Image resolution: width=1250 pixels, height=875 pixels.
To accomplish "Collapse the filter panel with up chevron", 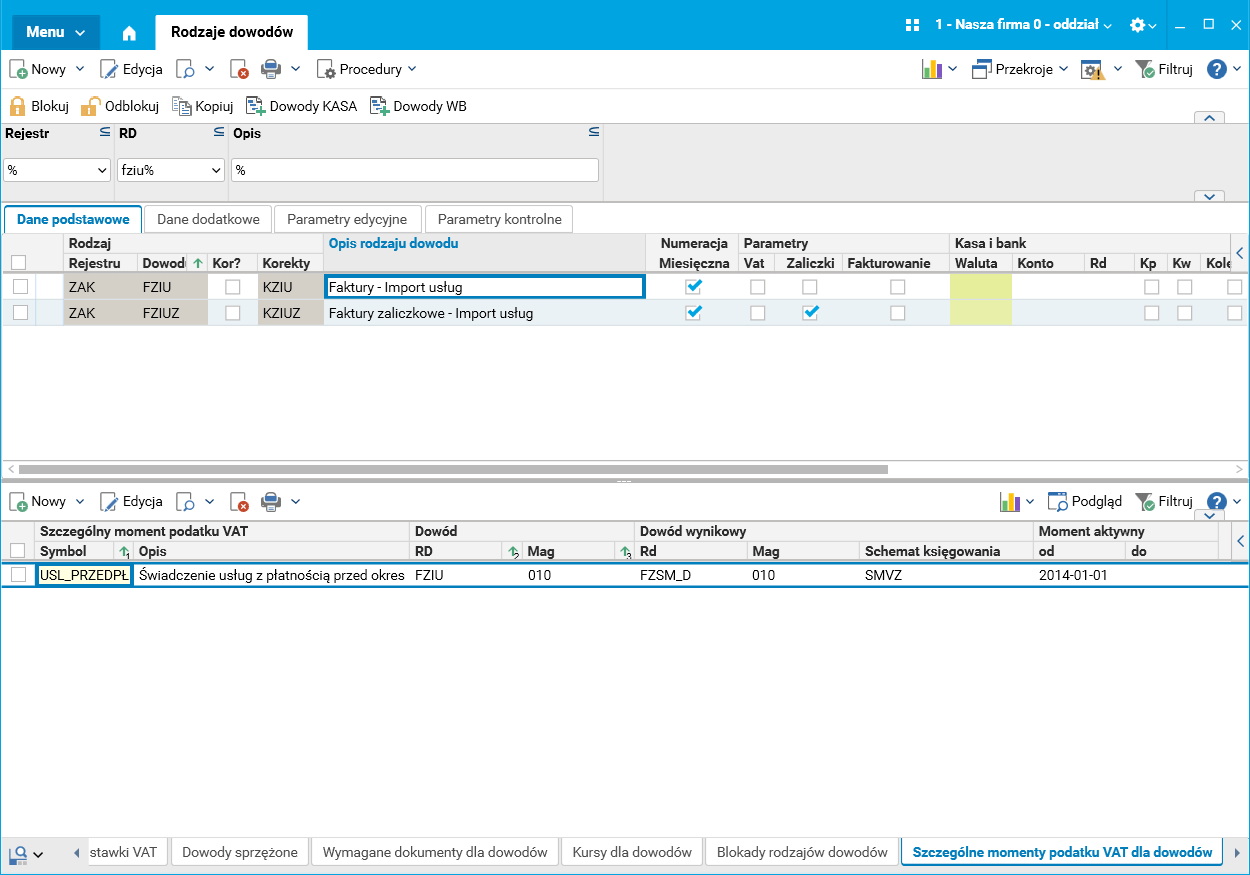I will coord(1209,118).
